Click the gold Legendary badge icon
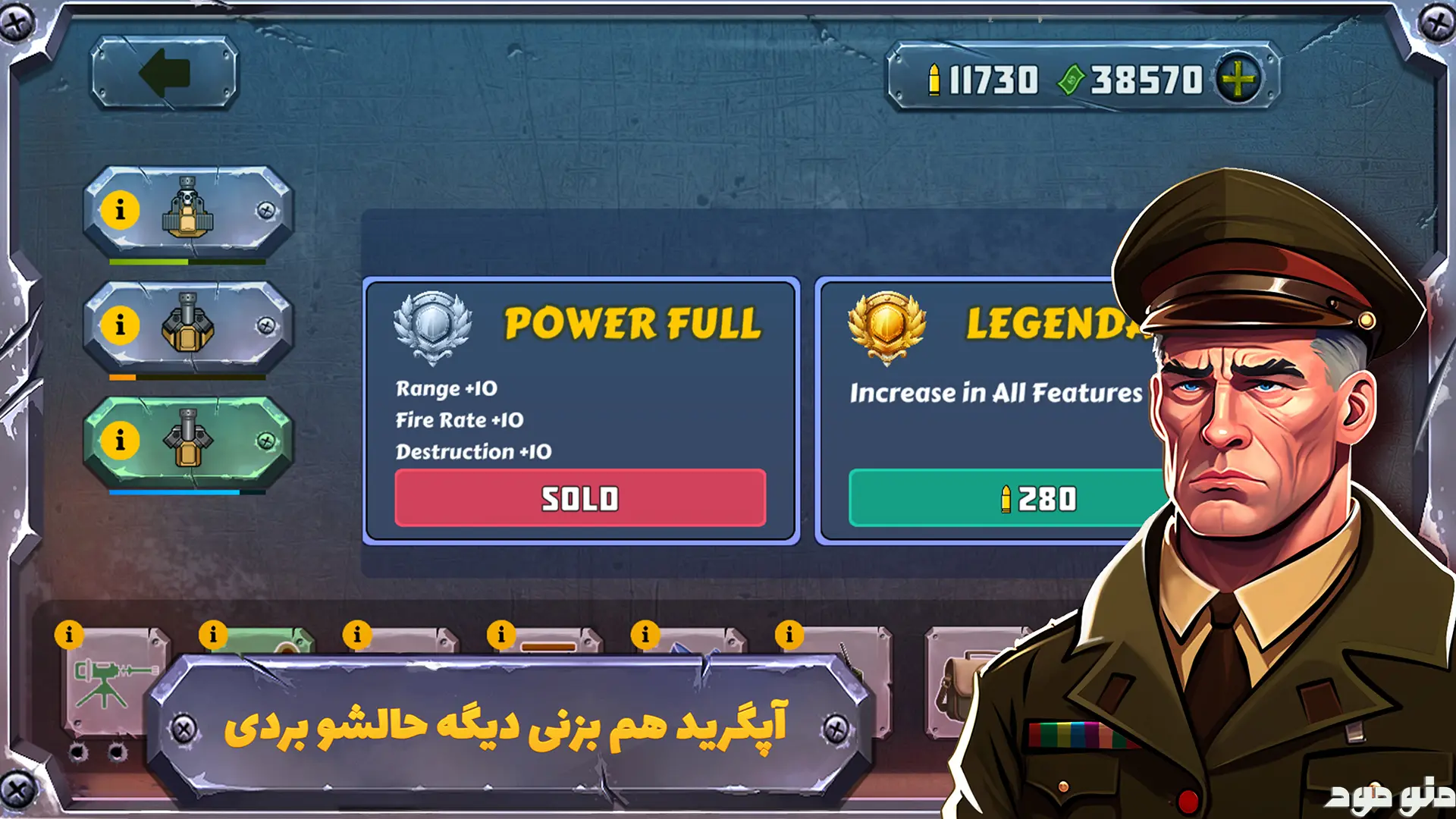This screenshot has height=819, width=1456. click(886, 328)
